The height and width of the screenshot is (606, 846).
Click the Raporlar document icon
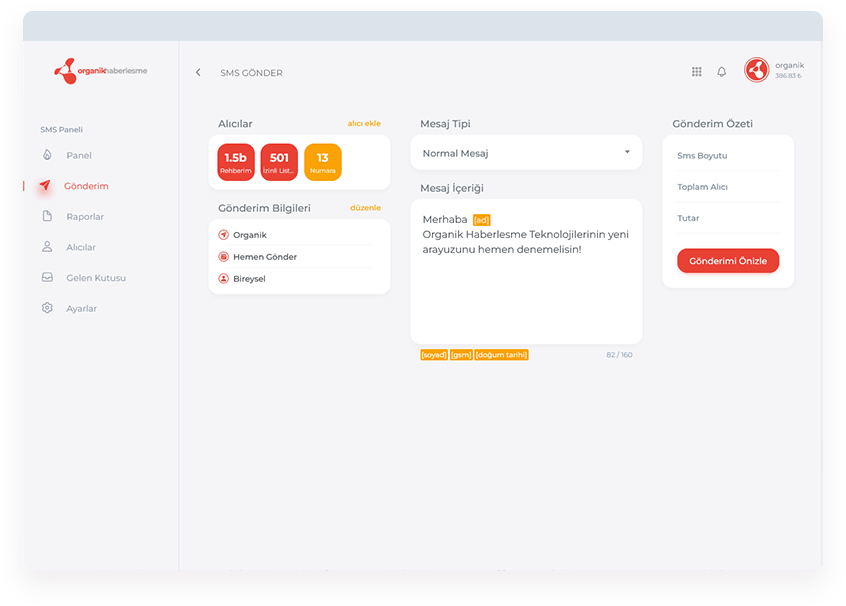pyautogui.click(x=47, y=217)
